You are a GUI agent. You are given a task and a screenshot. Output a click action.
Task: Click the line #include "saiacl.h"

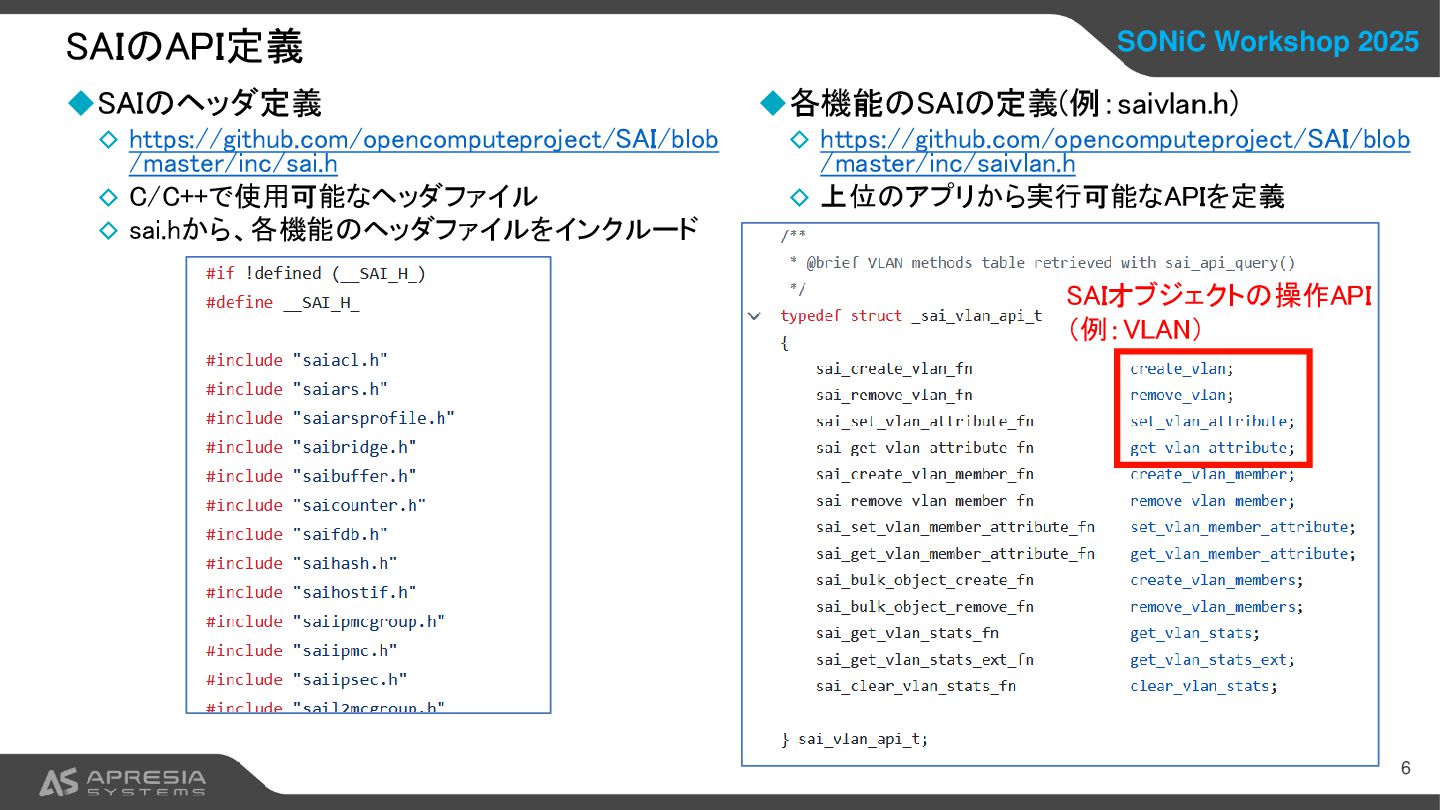[297, 360]
